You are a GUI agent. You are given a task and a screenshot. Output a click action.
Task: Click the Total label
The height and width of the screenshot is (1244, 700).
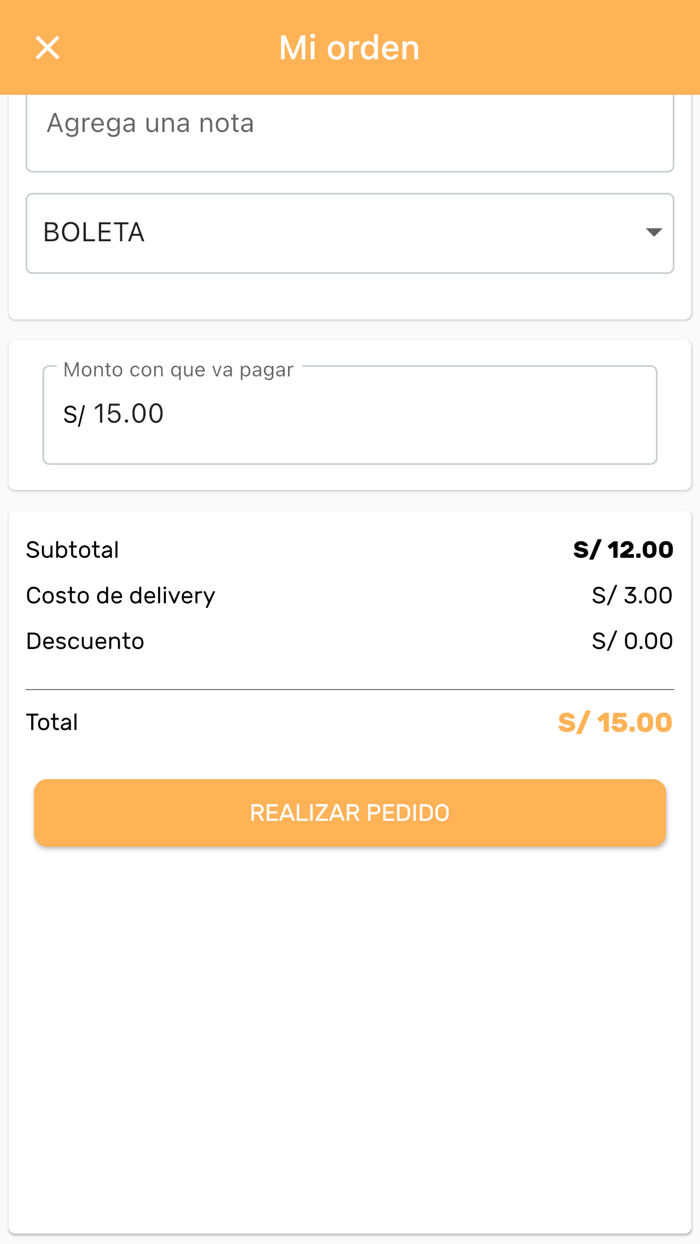52,722
